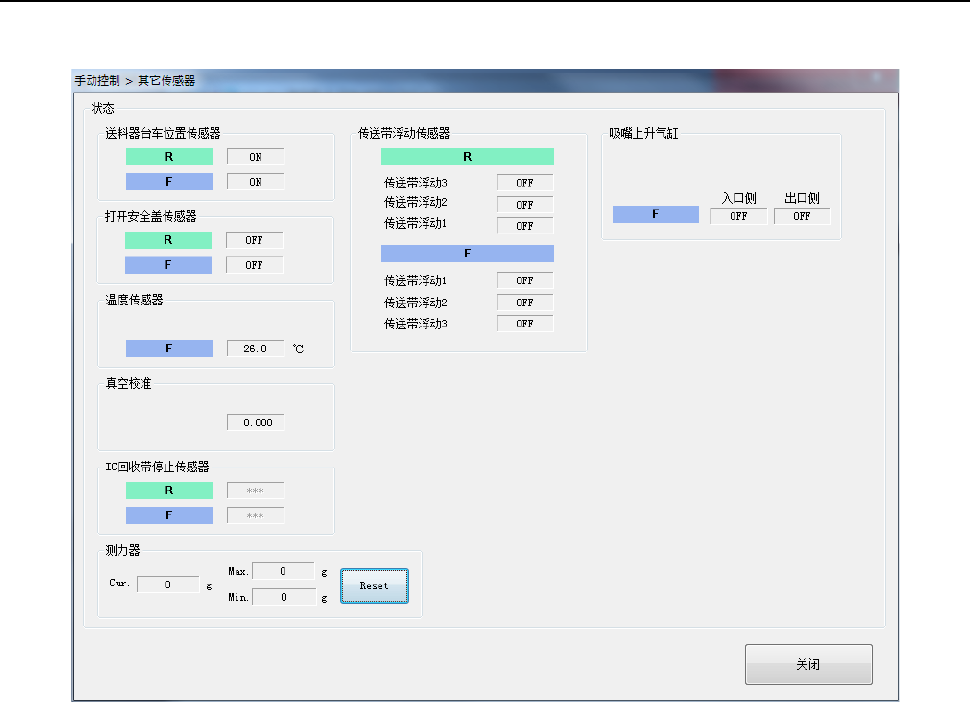Select F bar under 温度传感器
Screen dimensions: 970x702
pyautogui.click(x=169, y=348)
